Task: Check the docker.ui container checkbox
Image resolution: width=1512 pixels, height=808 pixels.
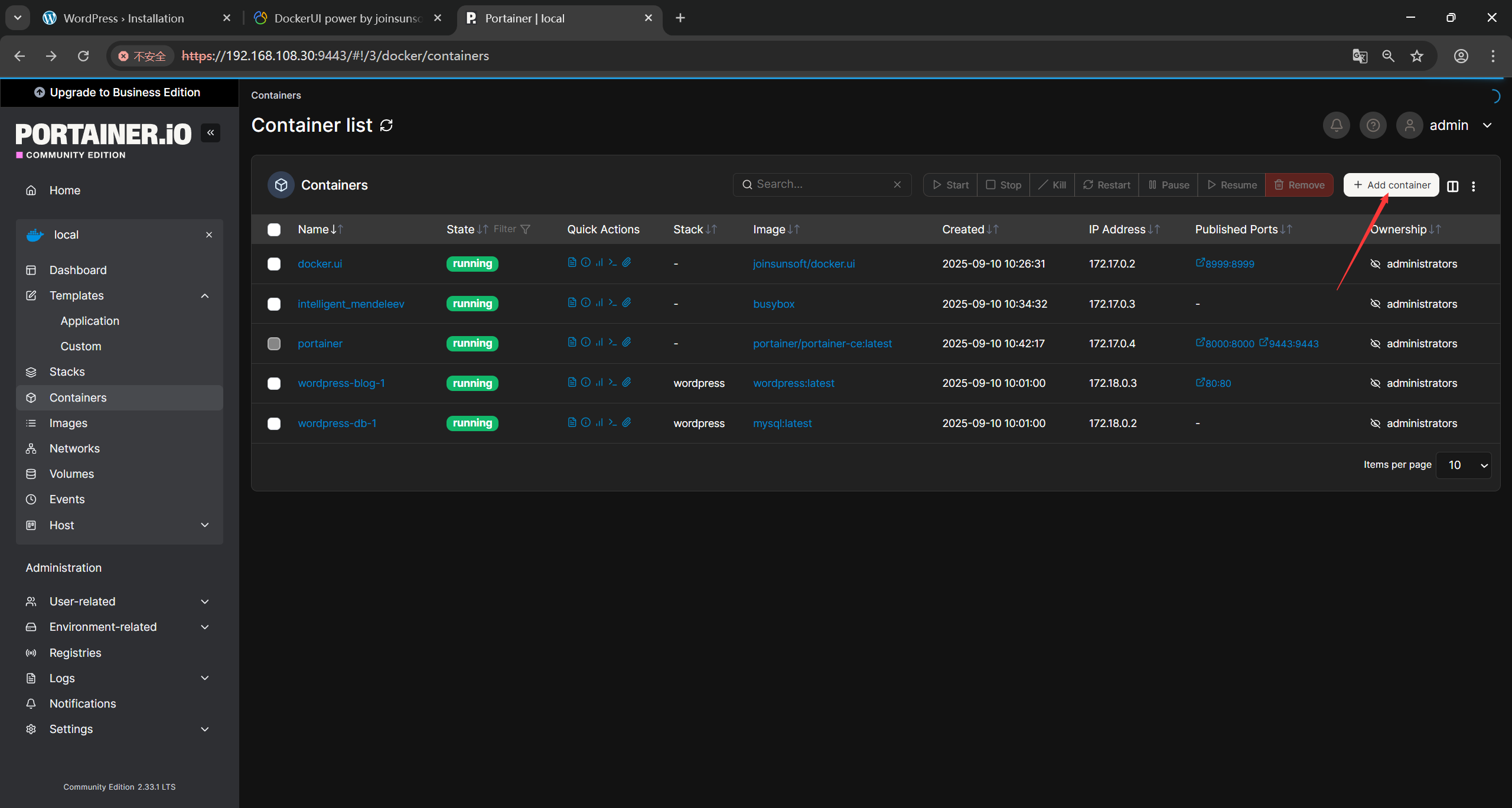Action: coord(274,264)
